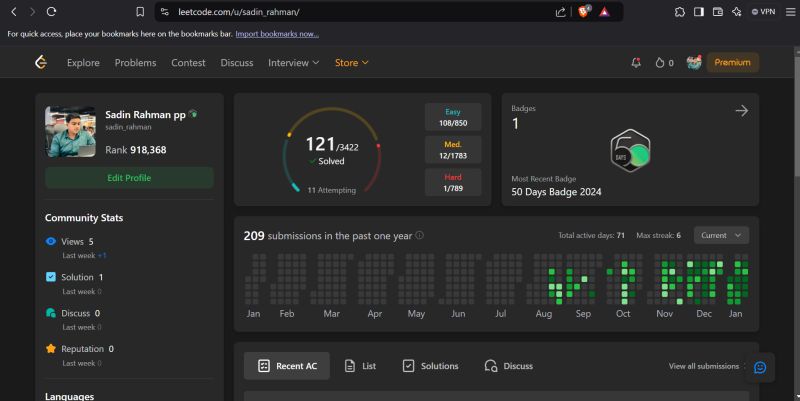Click the Total active days: 71 text

(591, 235)
